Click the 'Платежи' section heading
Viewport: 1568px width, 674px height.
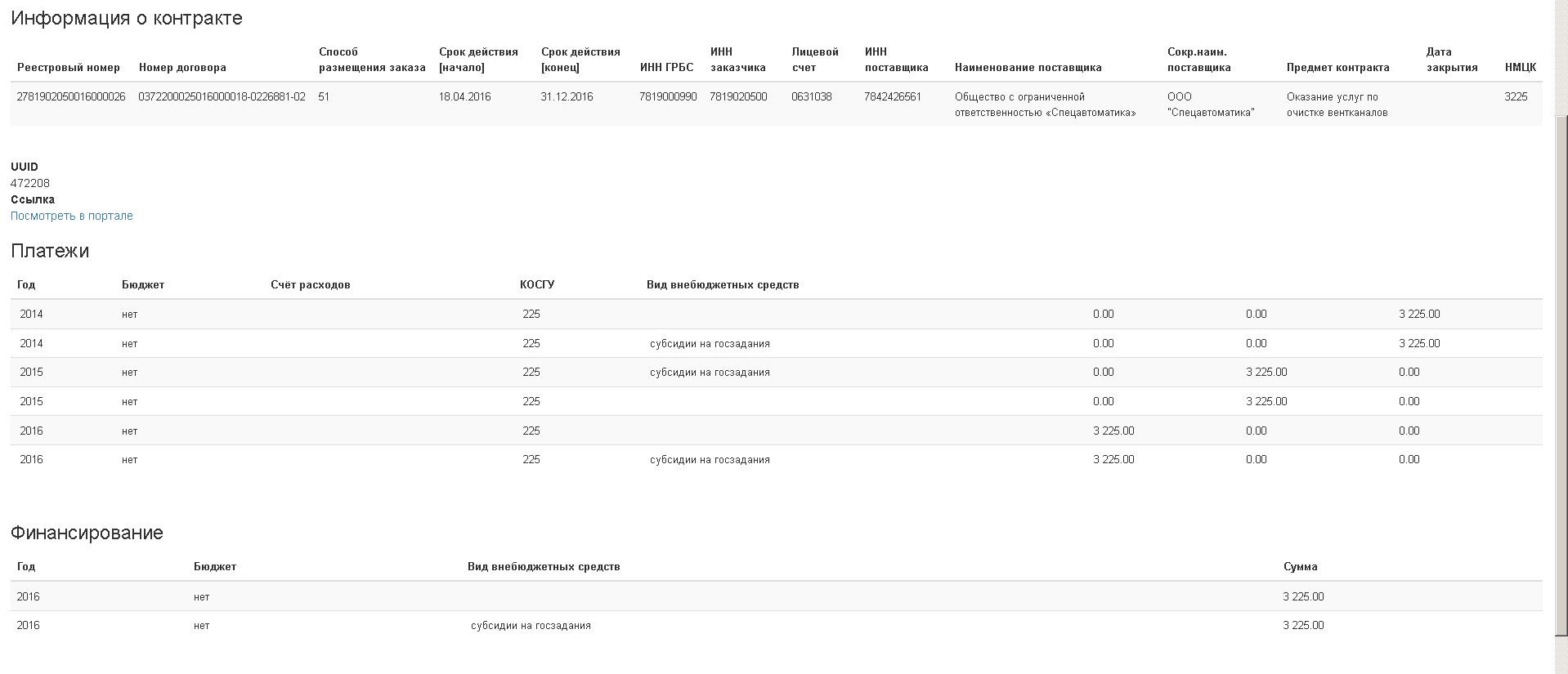pyautogui.click(x=50, y=251)
